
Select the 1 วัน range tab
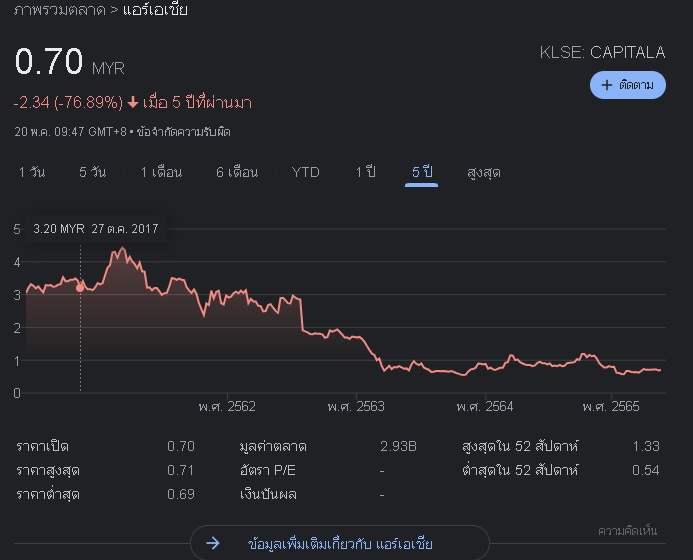click(x=32, y=172)
